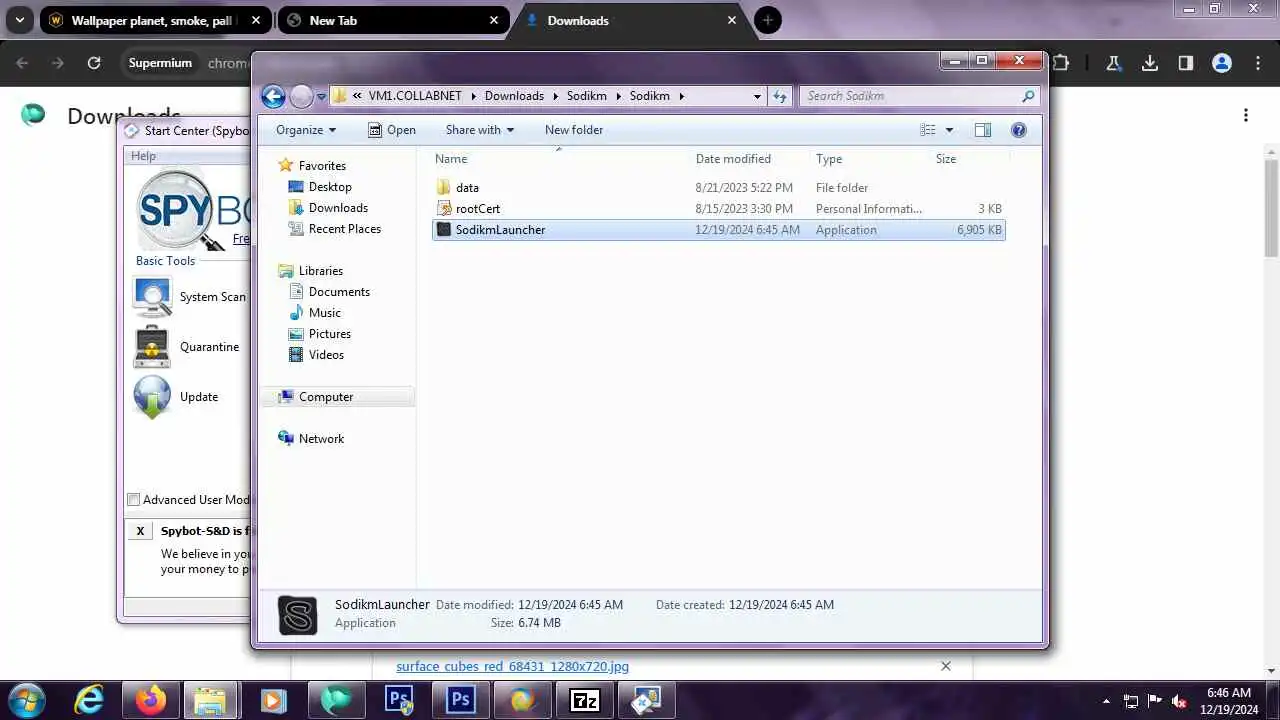Image resolution: width=1280 pixels, height=720 pixels.
Task: Open Spybot Update tool
Action: point(176,397)
